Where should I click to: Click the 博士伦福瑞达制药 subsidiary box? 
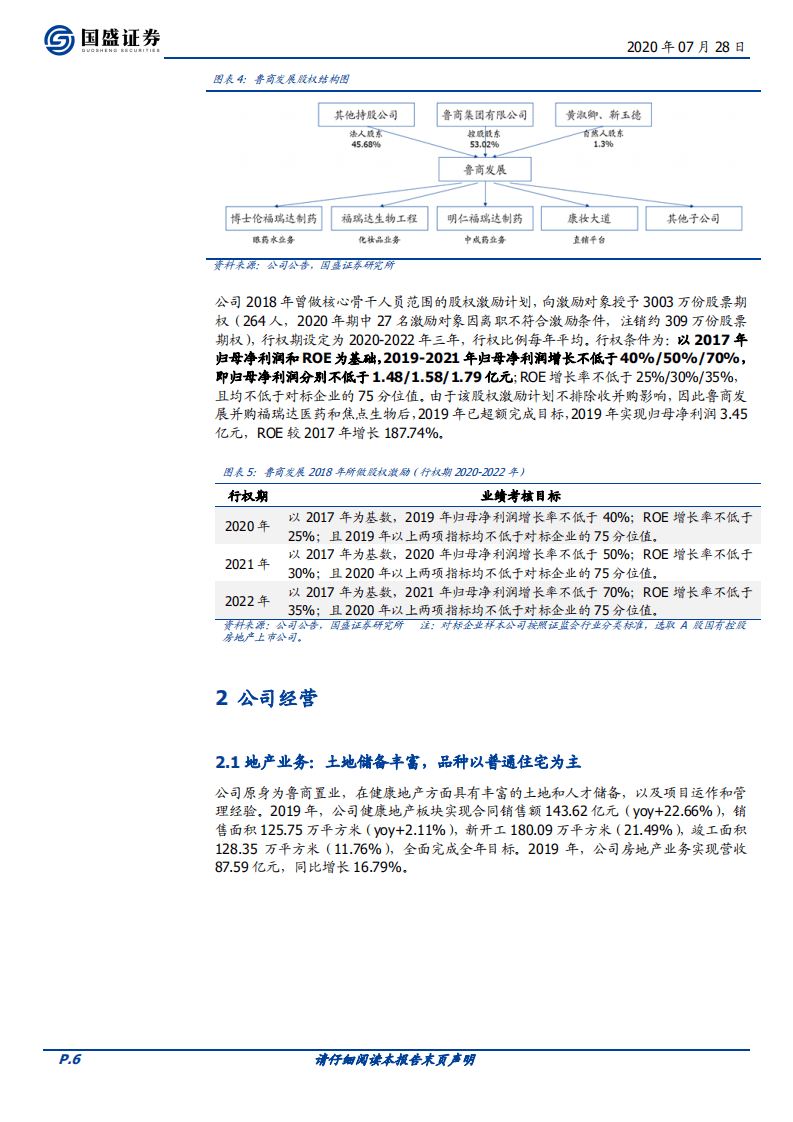click(x=273, y=218)
